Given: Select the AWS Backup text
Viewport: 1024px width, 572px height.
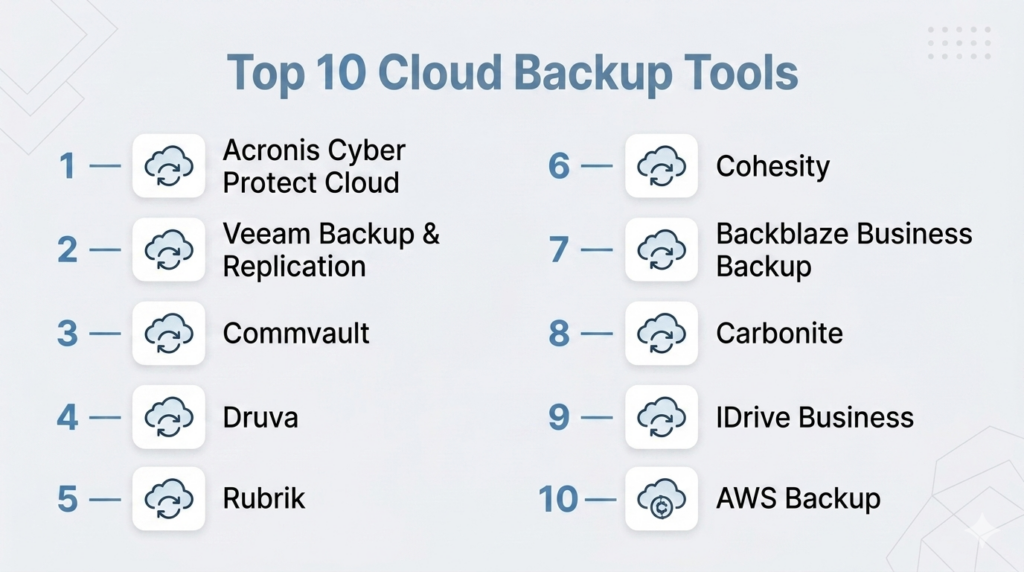Looking at the screenshot, I should coord(798,497).
